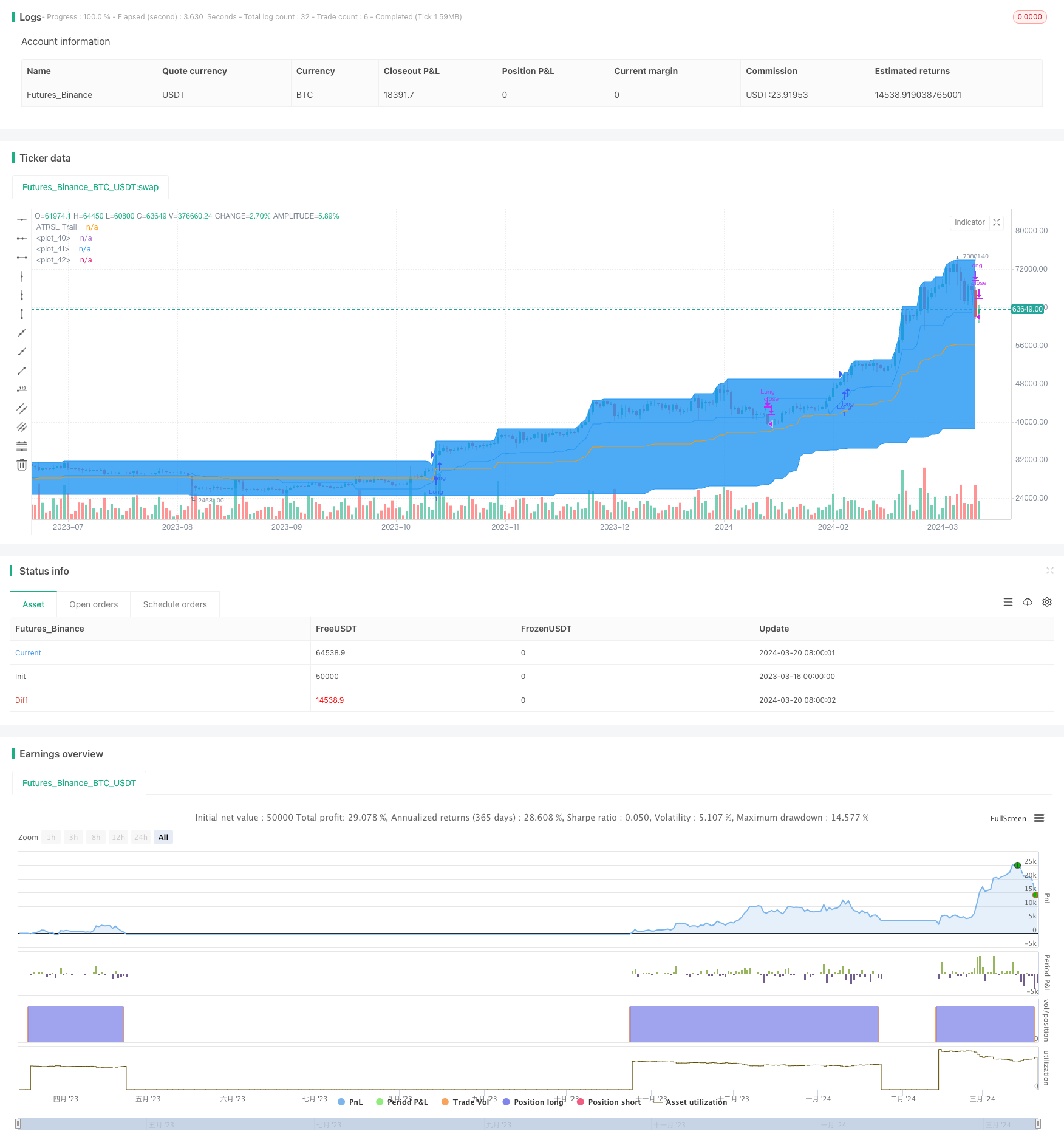Switch to the Asset tab
This screenshot has width=1064, height=1148.
click(33, 604)
